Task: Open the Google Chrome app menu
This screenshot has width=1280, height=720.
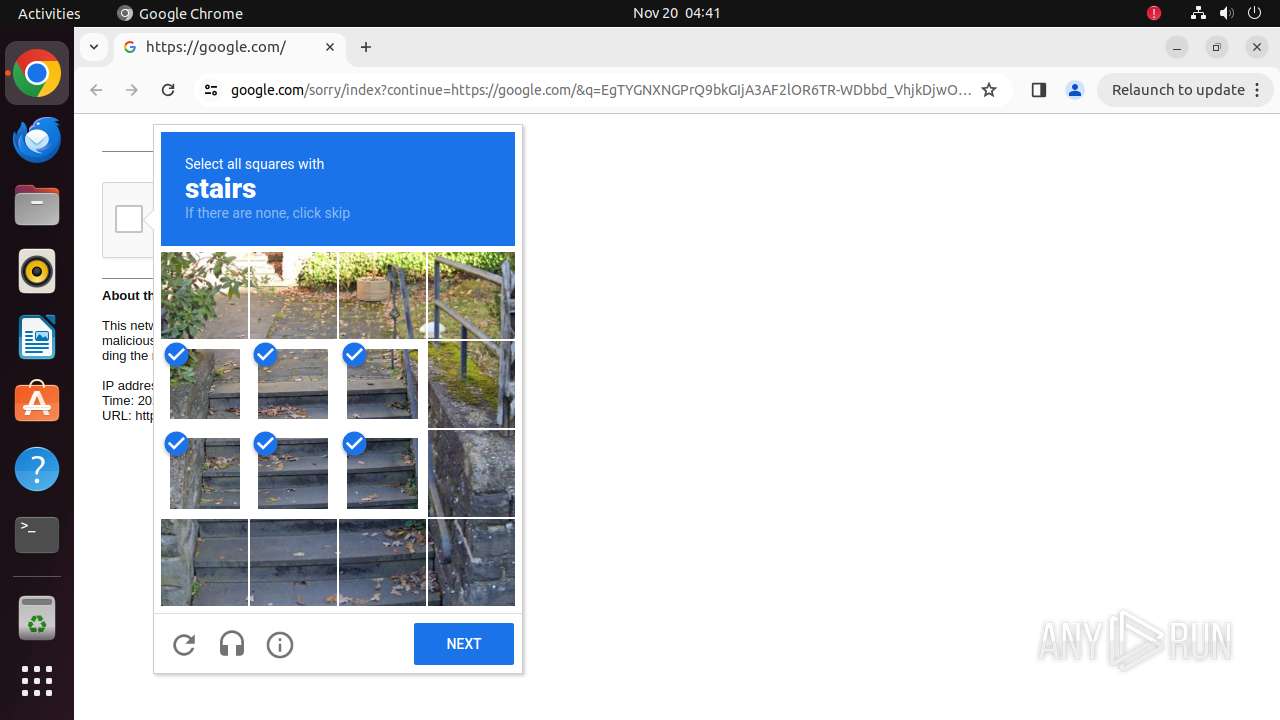Action: (x=180, y=13)
